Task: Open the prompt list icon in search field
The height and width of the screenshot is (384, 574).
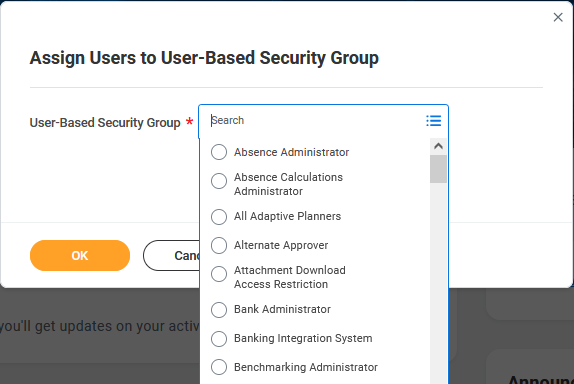Action: [x=433, y=120]
